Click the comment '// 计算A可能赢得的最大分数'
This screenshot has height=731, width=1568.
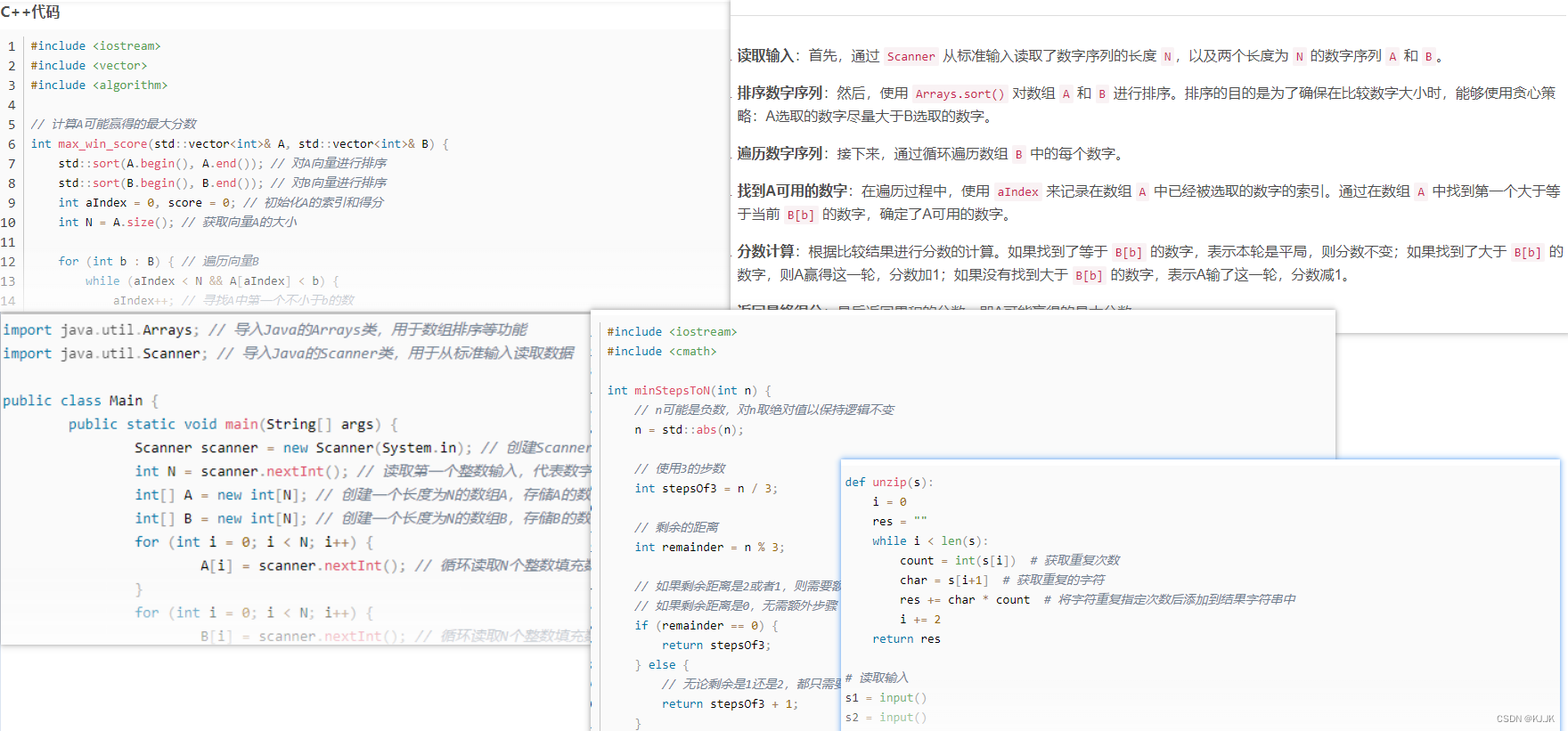[x=114, y=124]
